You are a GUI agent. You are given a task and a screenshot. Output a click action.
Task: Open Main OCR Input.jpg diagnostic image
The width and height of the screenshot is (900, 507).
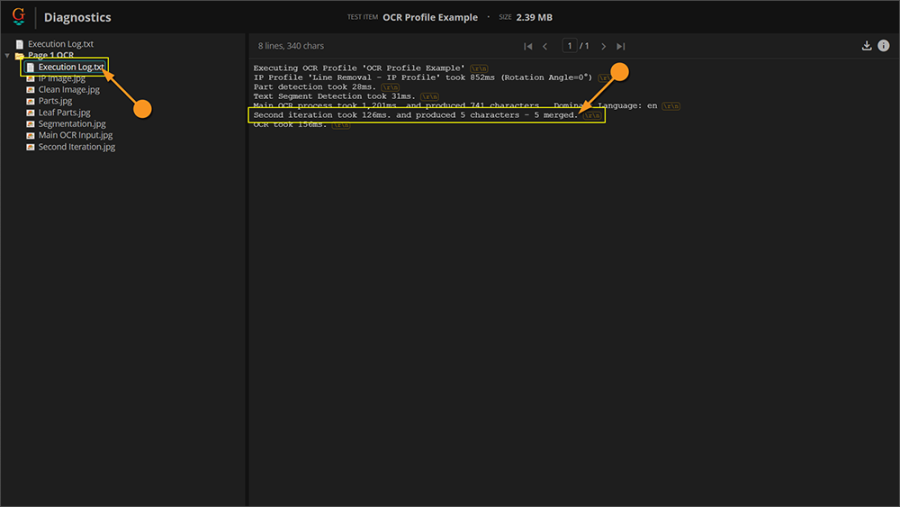click(x=75, y=135)
